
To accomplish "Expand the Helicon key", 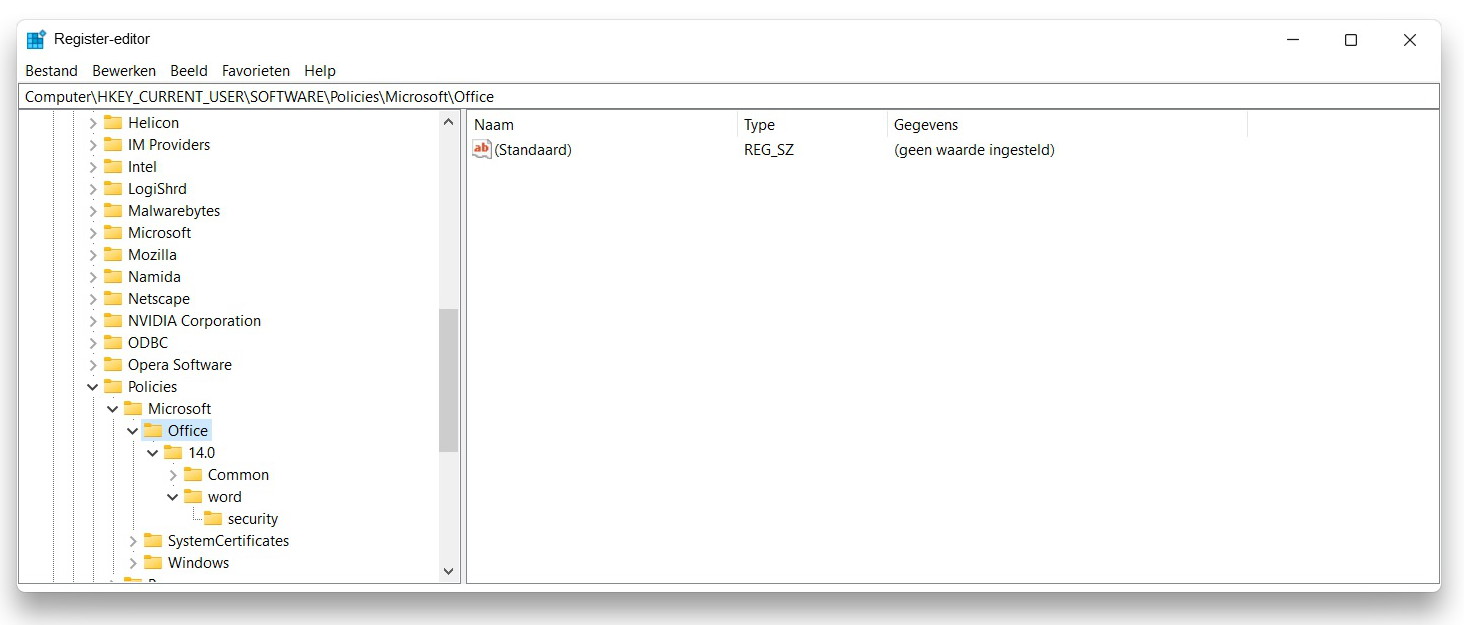I will click(93, 123).
